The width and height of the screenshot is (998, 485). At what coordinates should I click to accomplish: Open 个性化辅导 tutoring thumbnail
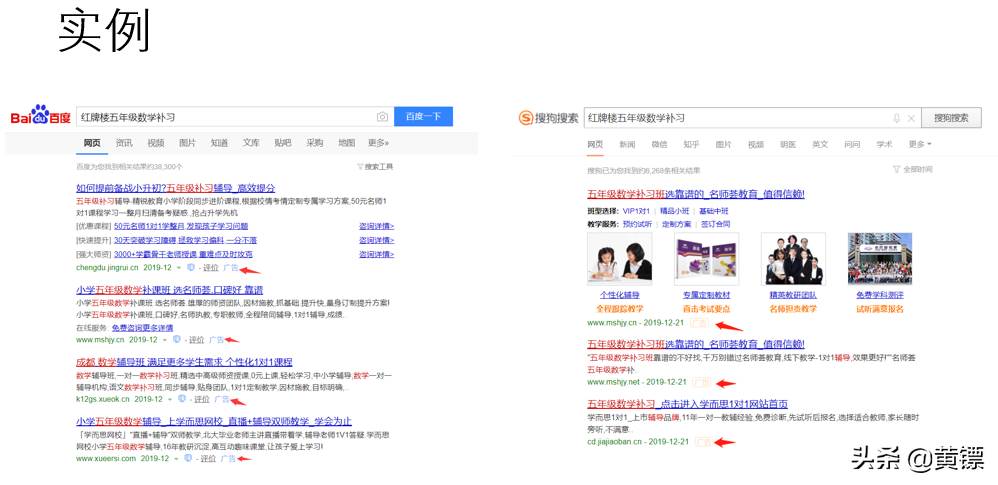click(619, 258)
